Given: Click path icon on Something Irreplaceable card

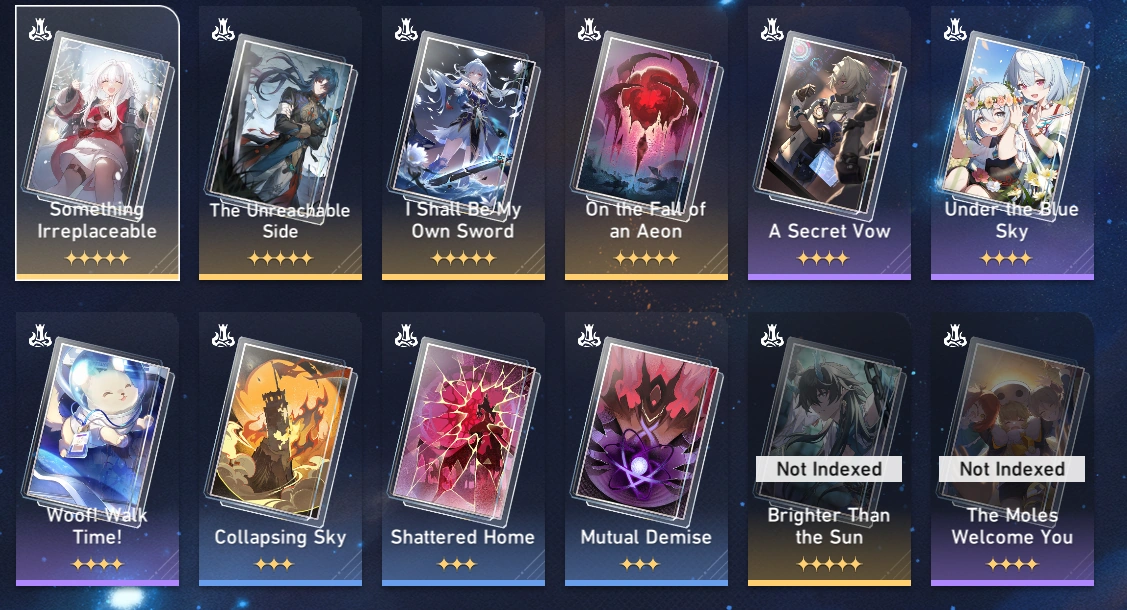Looking at the screenshot, I should click(x=40, y=30).
